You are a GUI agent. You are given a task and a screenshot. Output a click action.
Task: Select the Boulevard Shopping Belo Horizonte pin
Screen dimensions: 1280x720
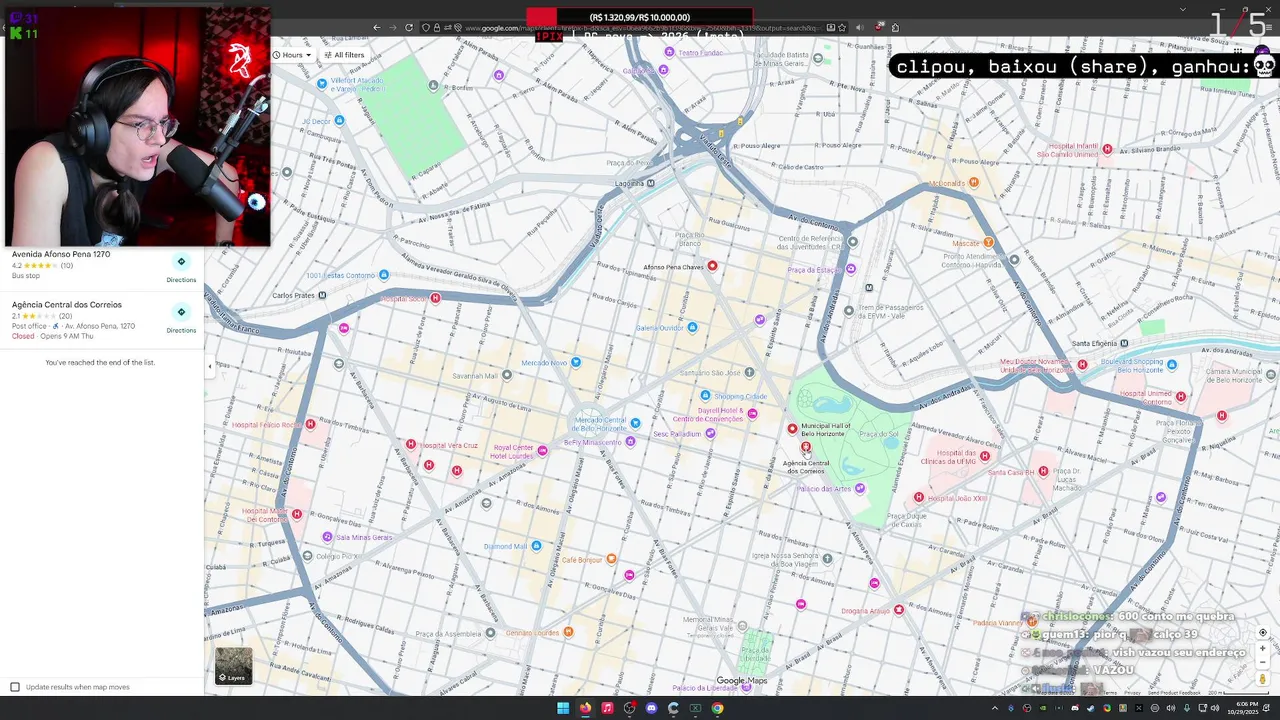(x=1171, y=365)
